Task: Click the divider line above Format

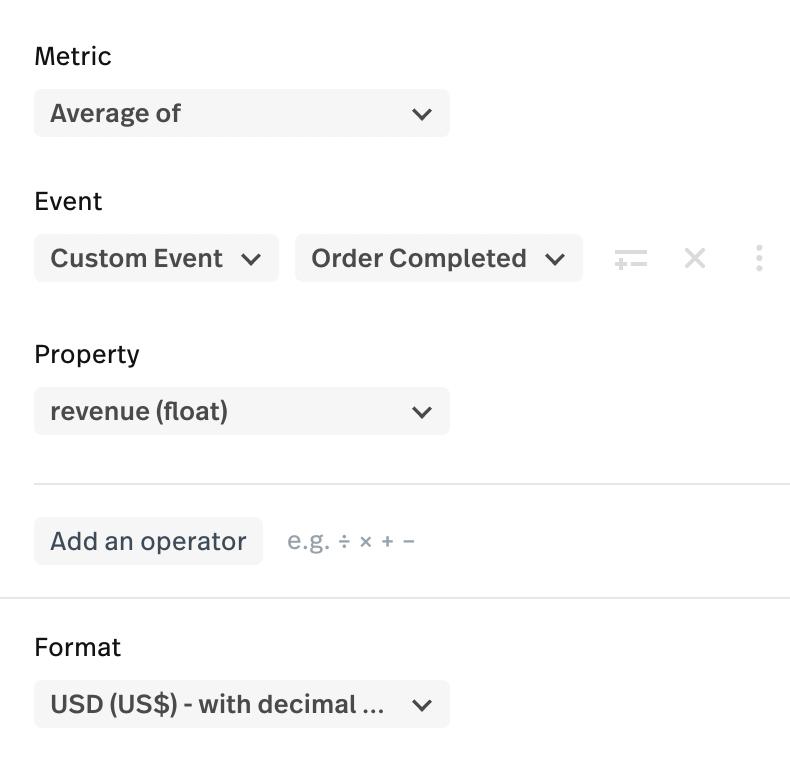Action: pyautogui.click(x=395, y=598)
